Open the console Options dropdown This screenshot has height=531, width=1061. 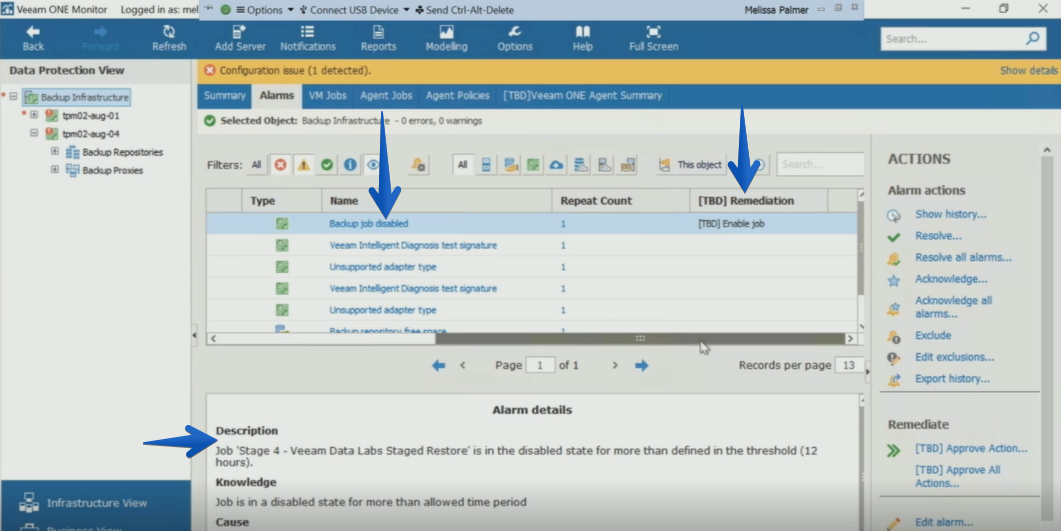[265, 10]
